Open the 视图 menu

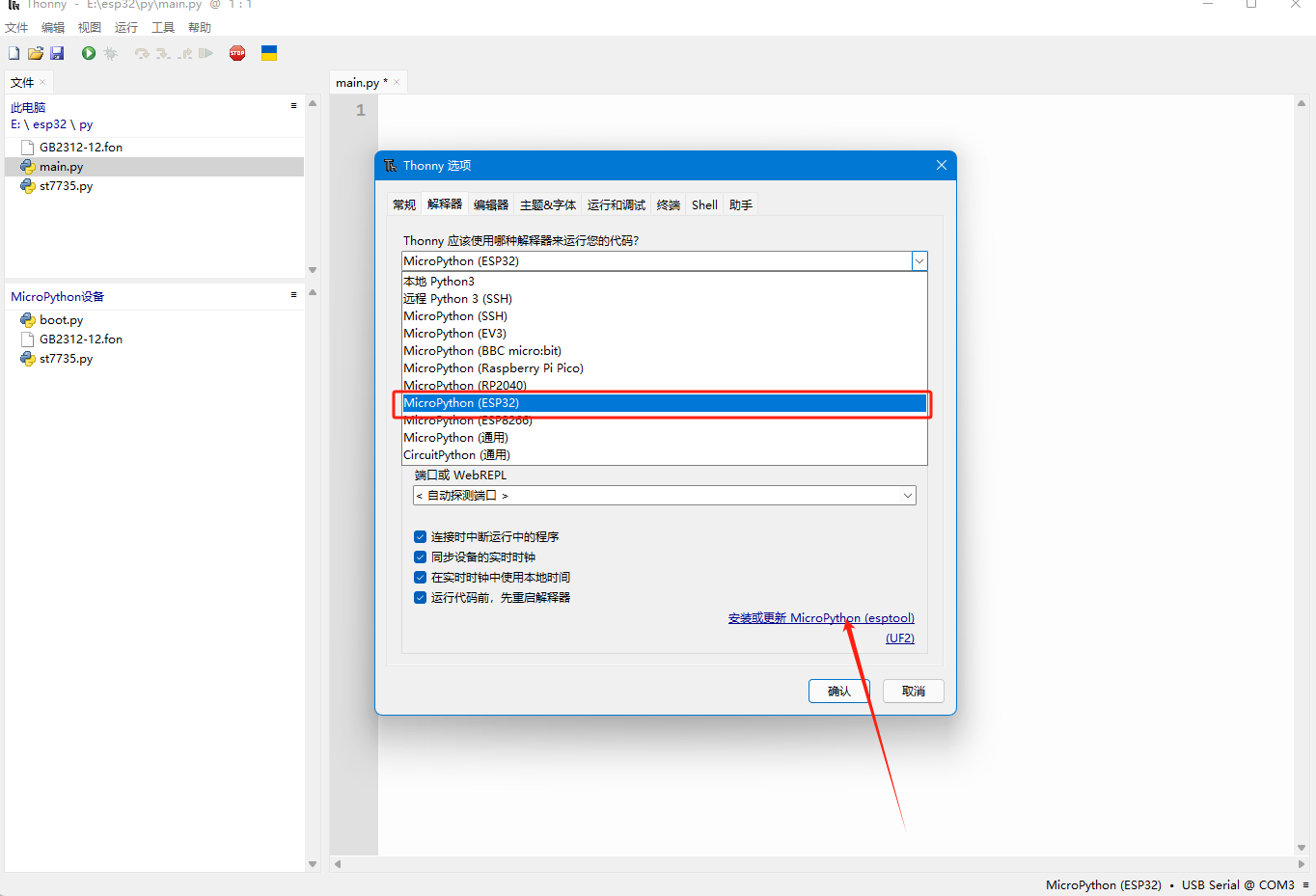pos(90,27)
